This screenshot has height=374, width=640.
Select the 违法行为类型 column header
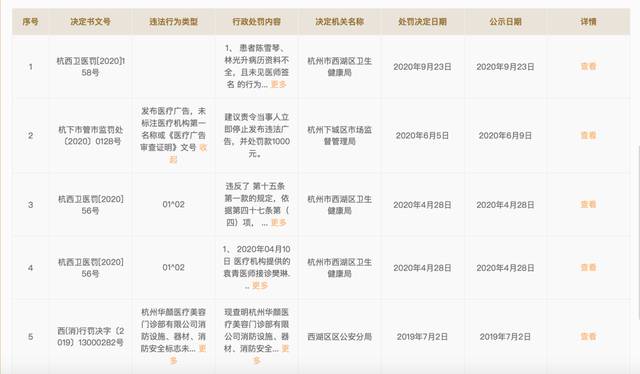click(x=173, y=22)
